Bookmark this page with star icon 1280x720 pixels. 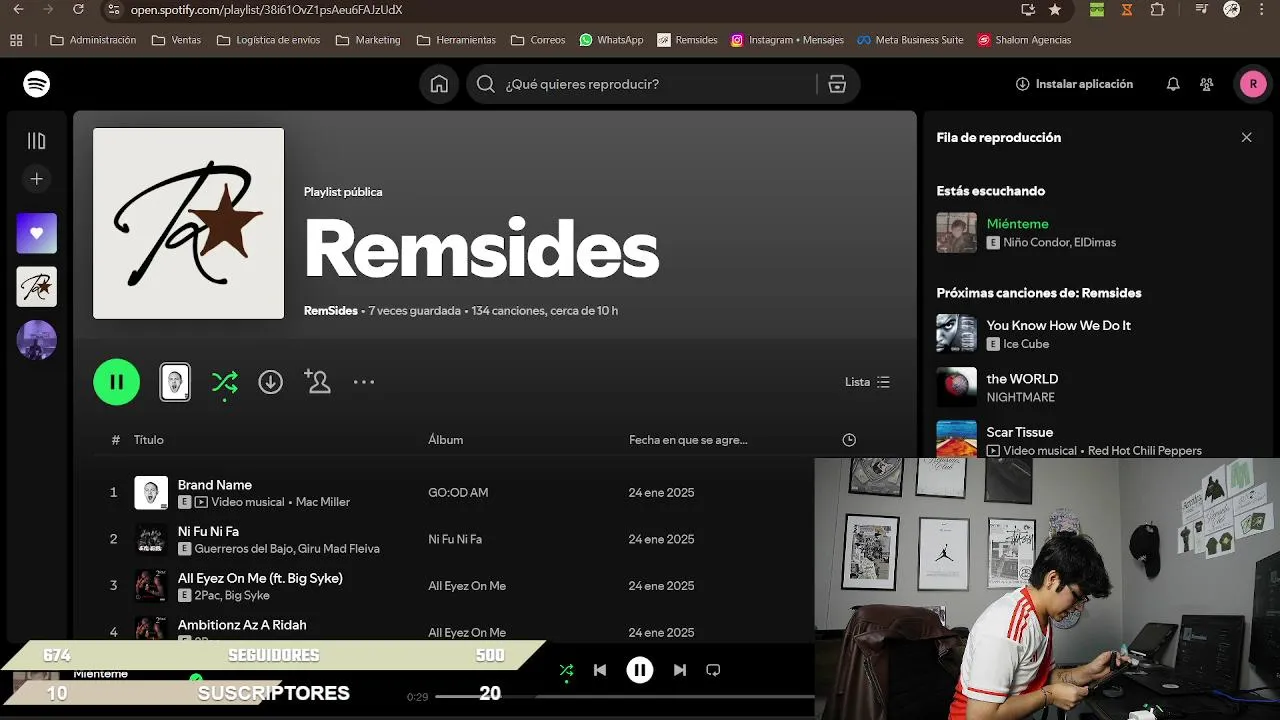[1055, 9]
